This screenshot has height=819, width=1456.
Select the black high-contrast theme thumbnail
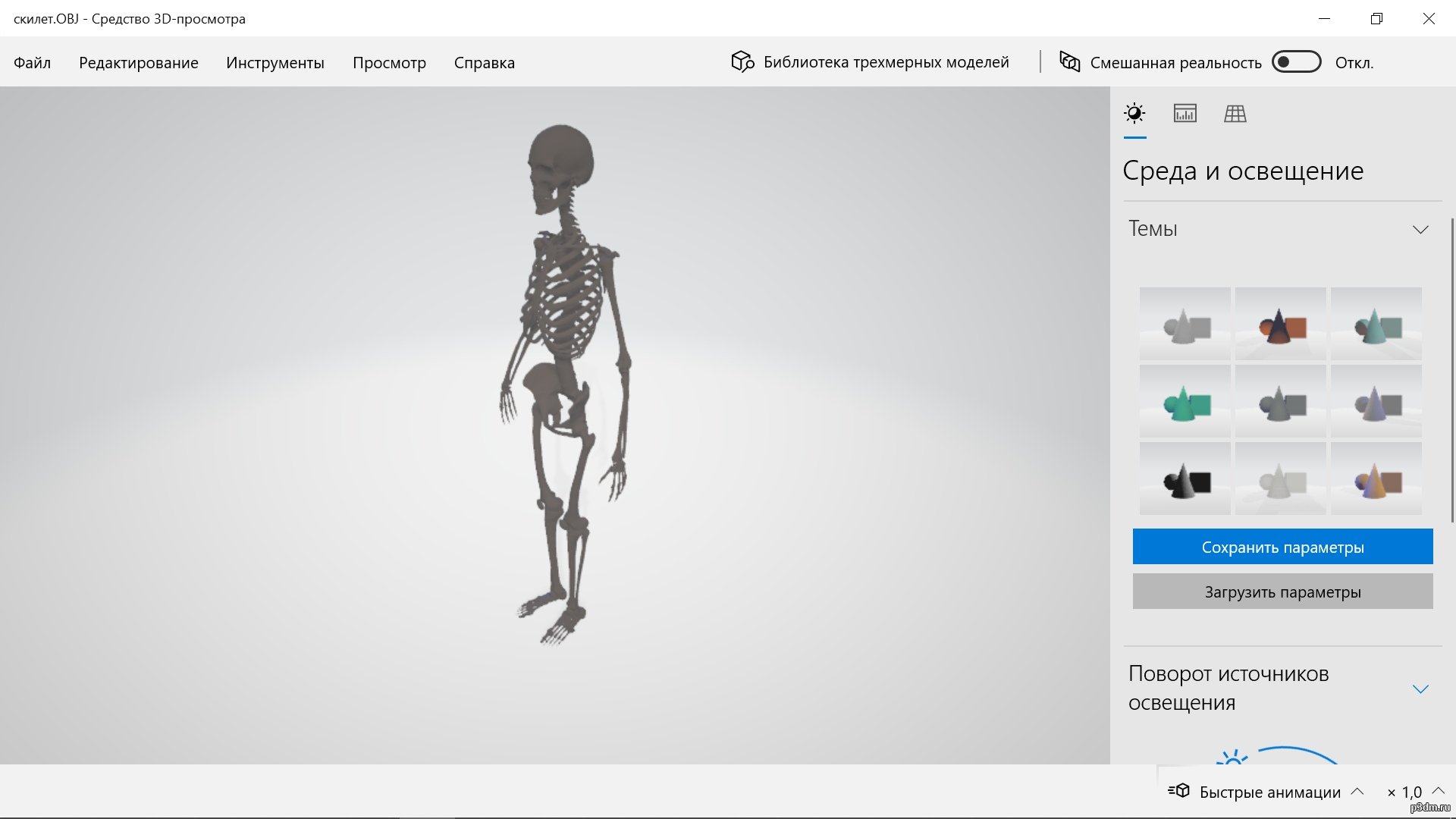(1185, 479)
